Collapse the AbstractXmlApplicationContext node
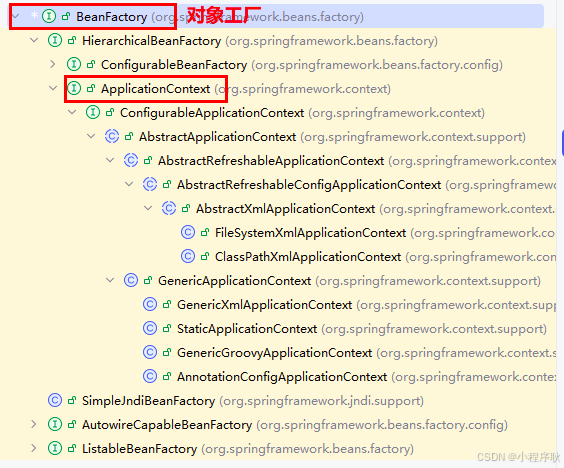Screen dimensions: 564x468 point(148,208)
